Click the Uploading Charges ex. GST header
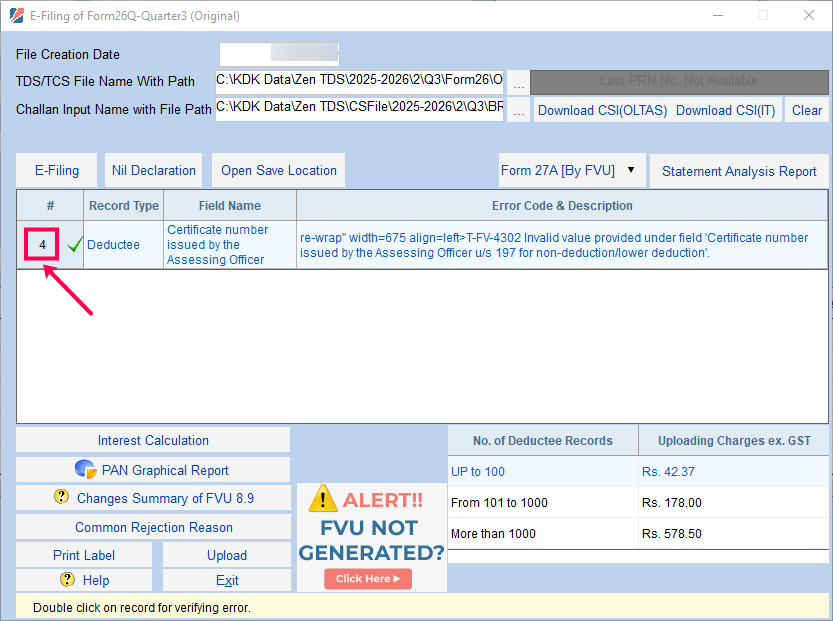 [x=734, y=440]
